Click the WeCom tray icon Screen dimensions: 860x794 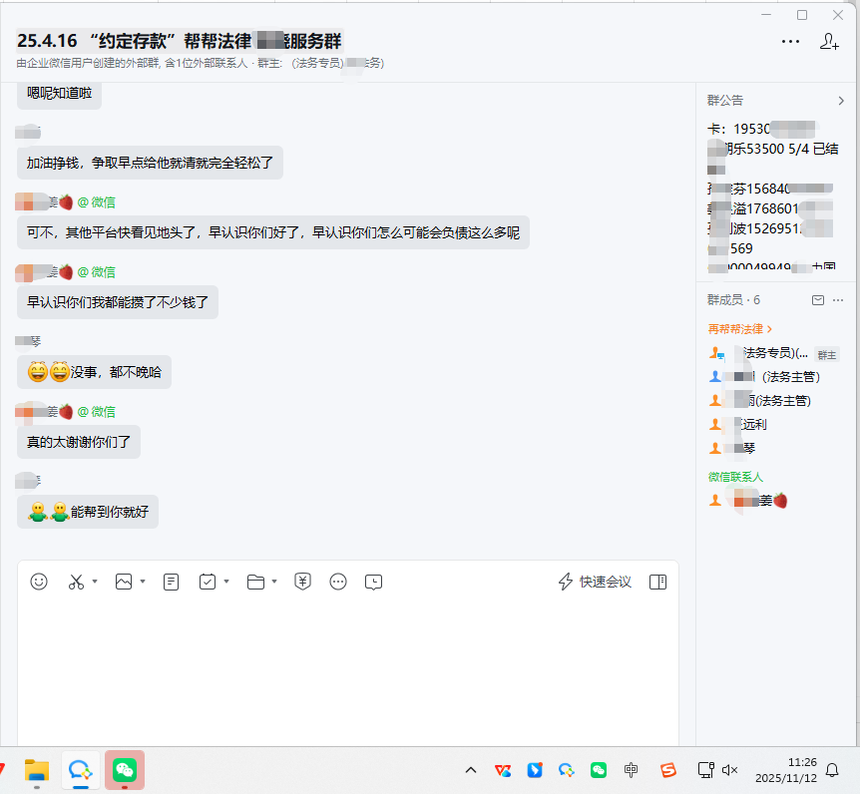(567, 770)
